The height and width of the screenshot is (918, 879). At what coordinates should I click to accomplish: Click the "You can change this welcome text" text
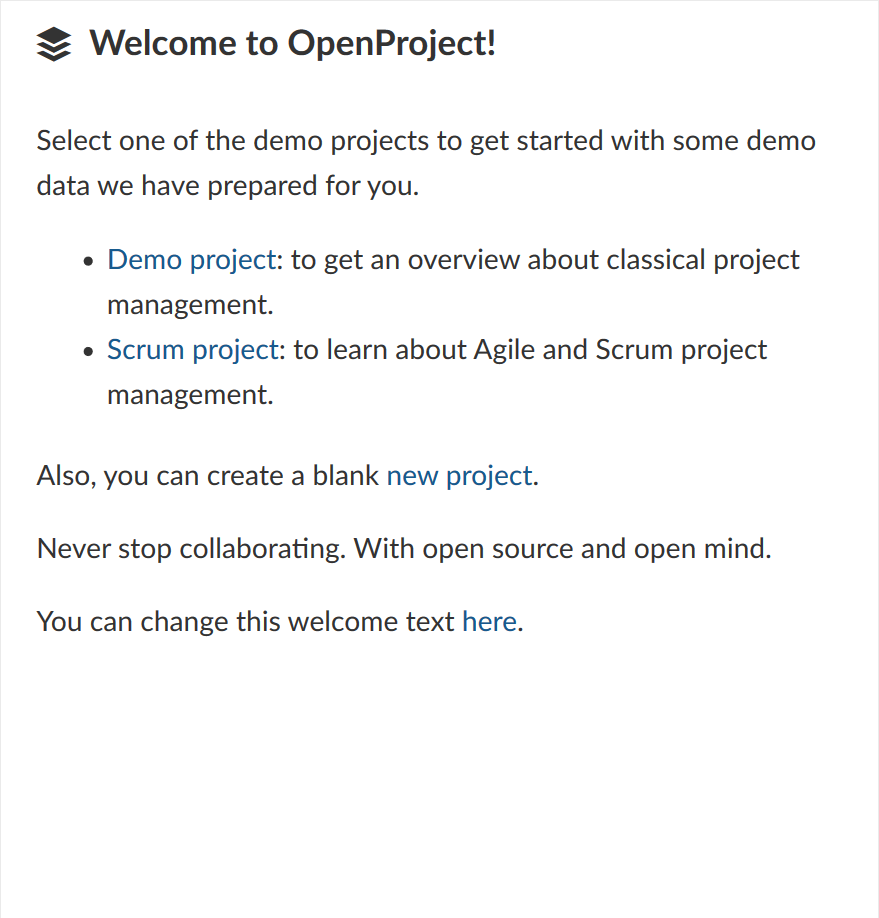[246, 622]
